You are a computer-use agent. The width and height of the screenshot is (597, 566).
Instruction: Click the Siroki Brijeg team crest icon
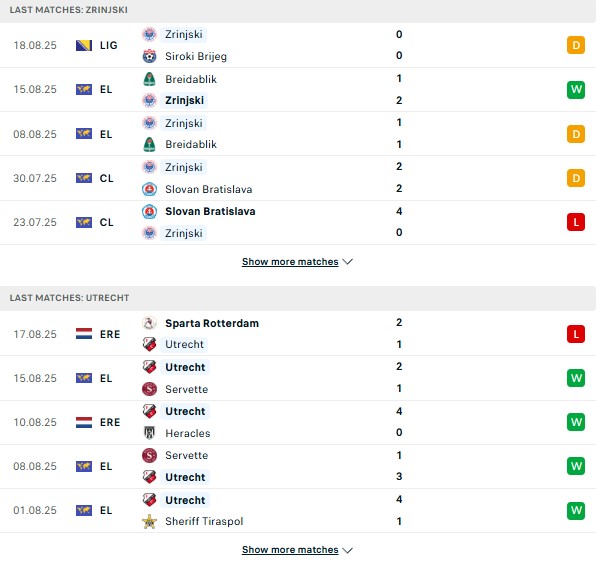(x=149, y=56)
